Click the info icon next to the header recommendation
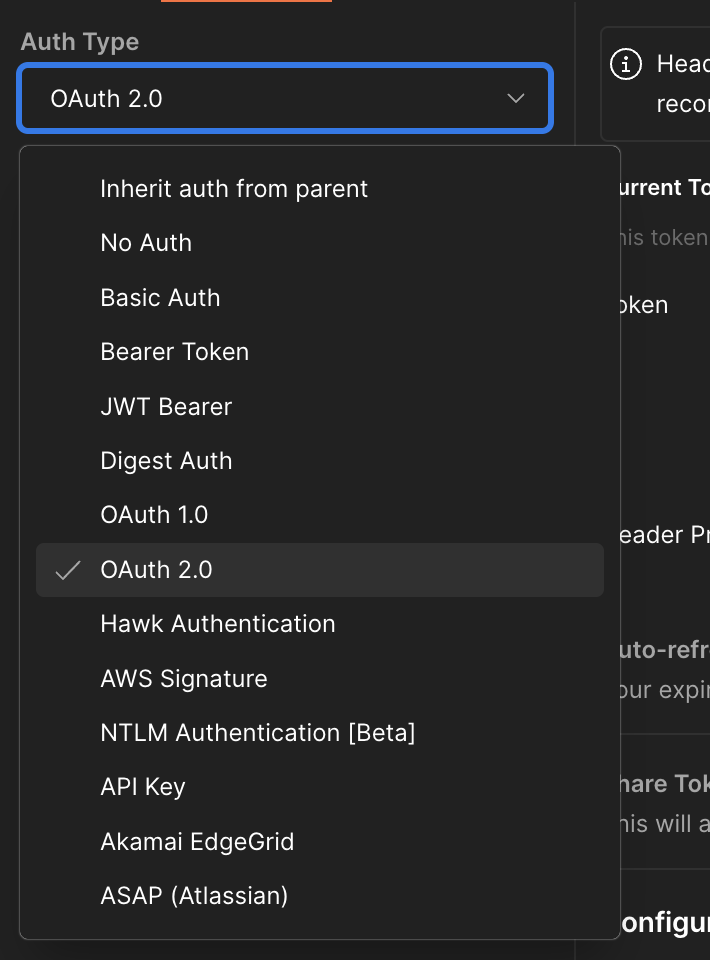 pyautogui.click(x=625, y=64)
